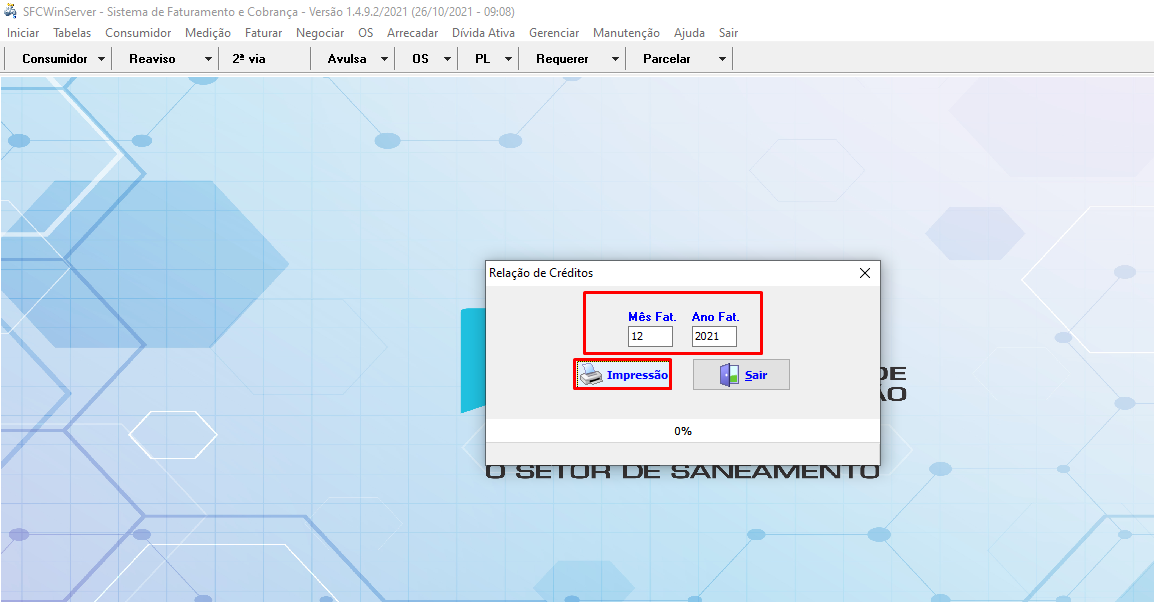
Task: Open the Manutenção menu
Action: [x=626, y=33]
